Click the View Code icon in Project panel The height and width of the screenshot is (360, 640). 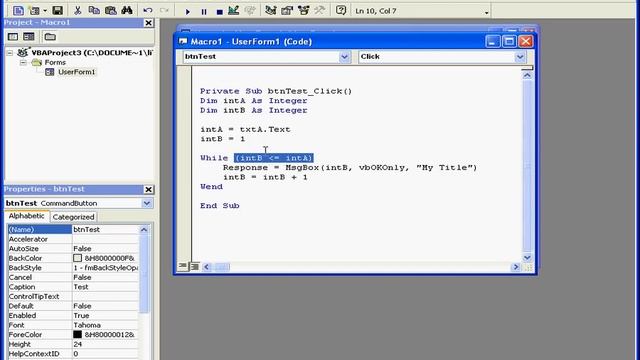(13, 37)
